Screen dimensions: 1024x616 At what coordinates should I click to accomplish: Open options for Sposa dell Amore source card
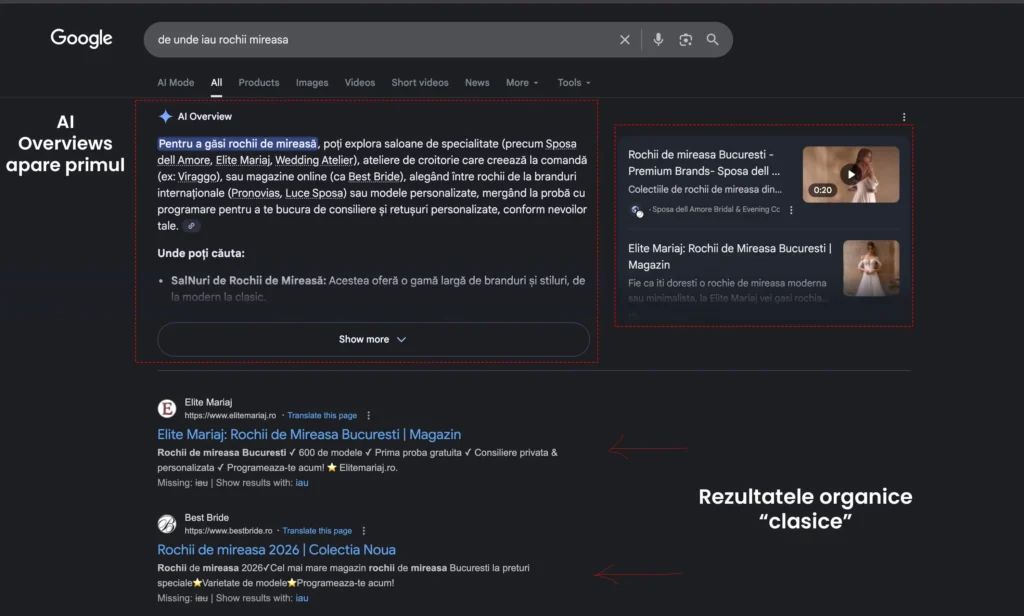pos(791,210)
